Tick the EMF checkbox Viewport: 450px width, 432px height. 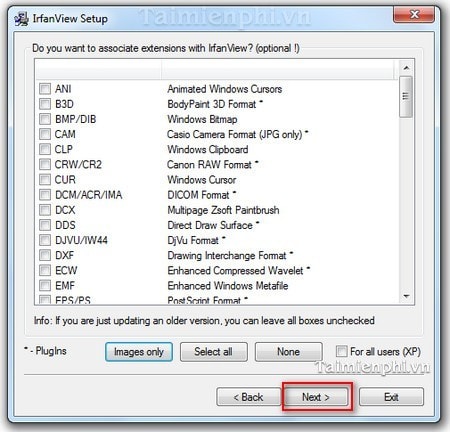(45, 286)
